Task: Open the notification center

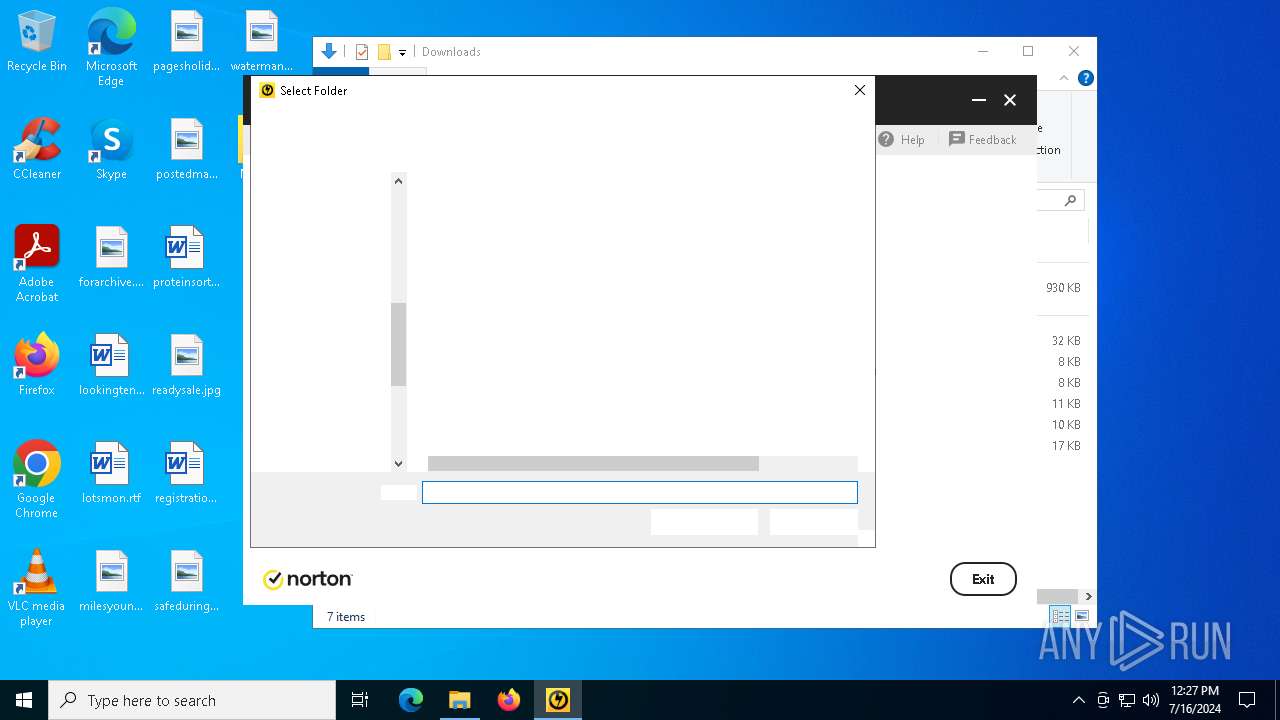Action: 1247,700
